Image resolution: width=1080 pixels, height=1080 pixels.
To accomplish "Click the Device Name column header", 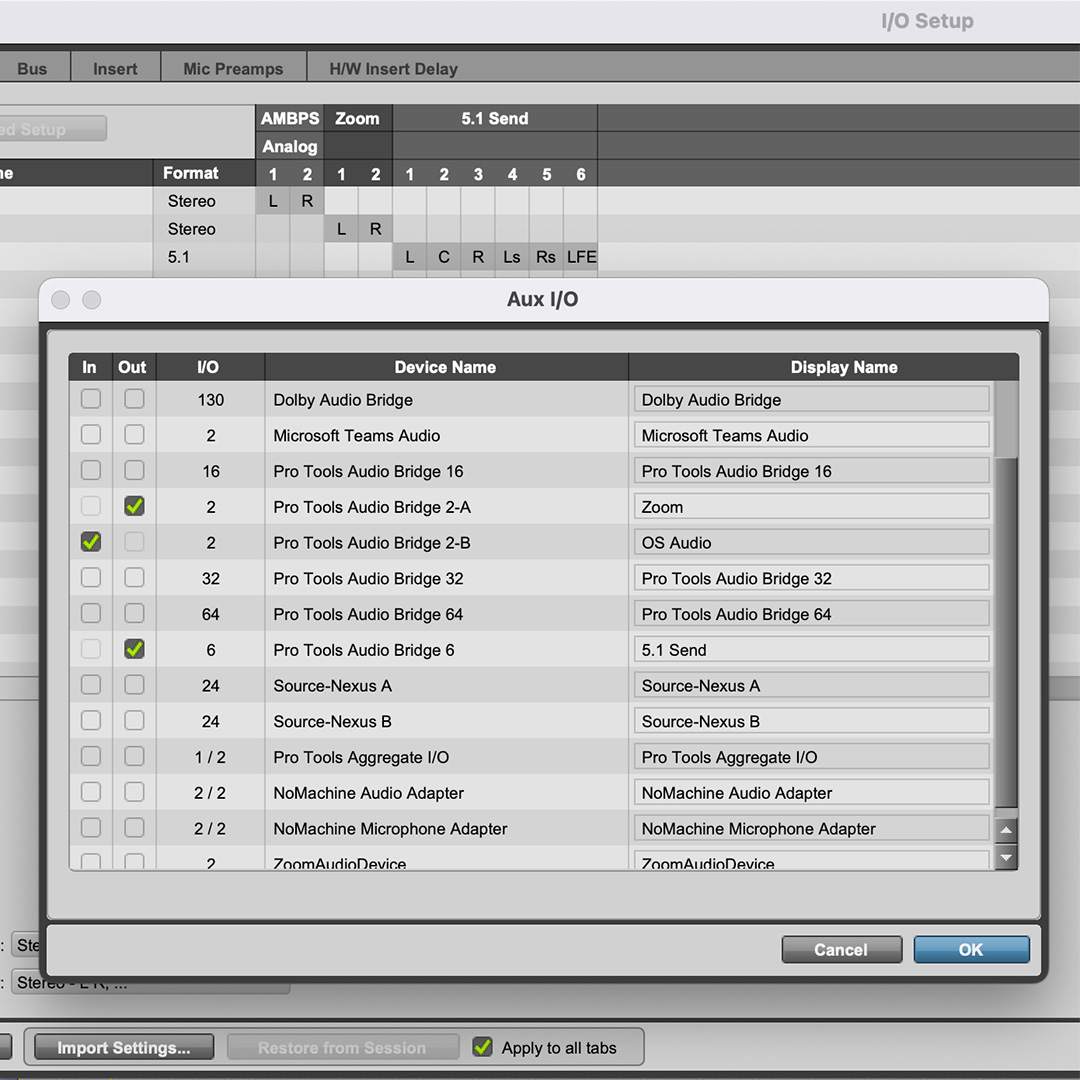I will 445,367.
